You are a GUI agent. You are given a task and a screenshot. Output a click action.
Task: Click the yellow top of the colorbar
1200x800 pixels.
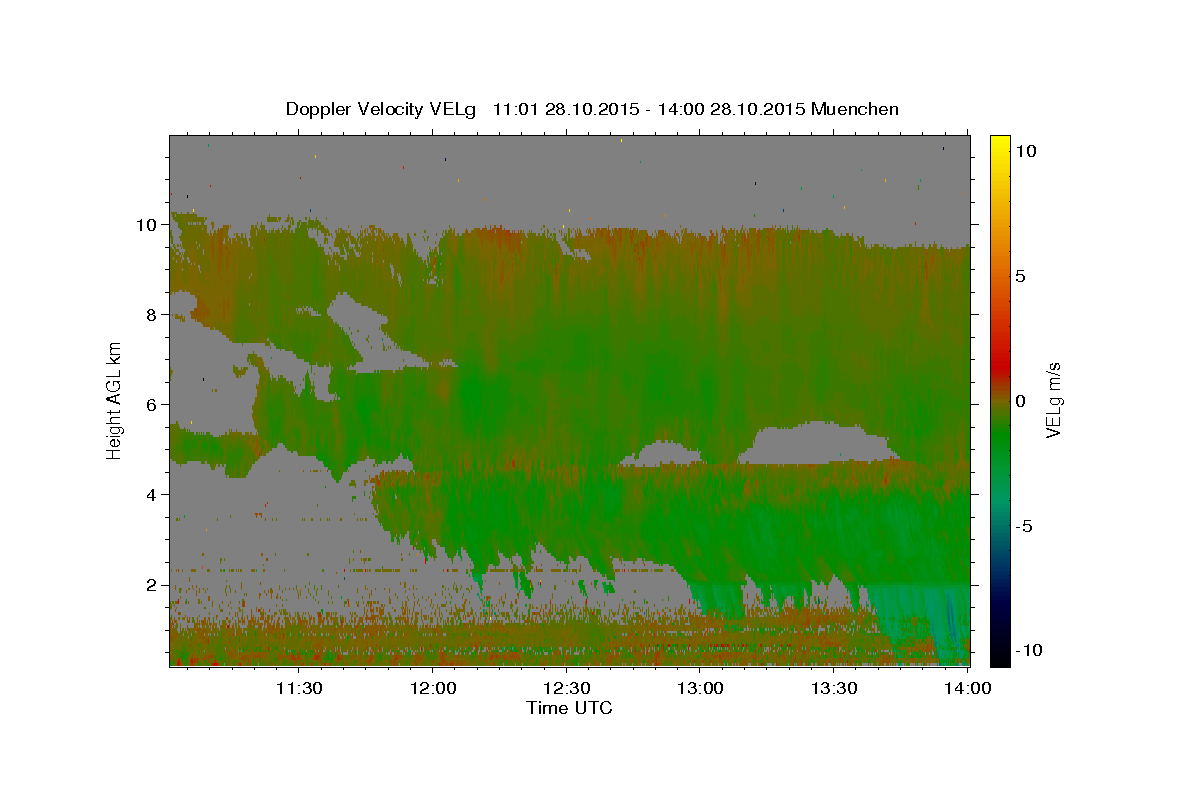(999, 142)
